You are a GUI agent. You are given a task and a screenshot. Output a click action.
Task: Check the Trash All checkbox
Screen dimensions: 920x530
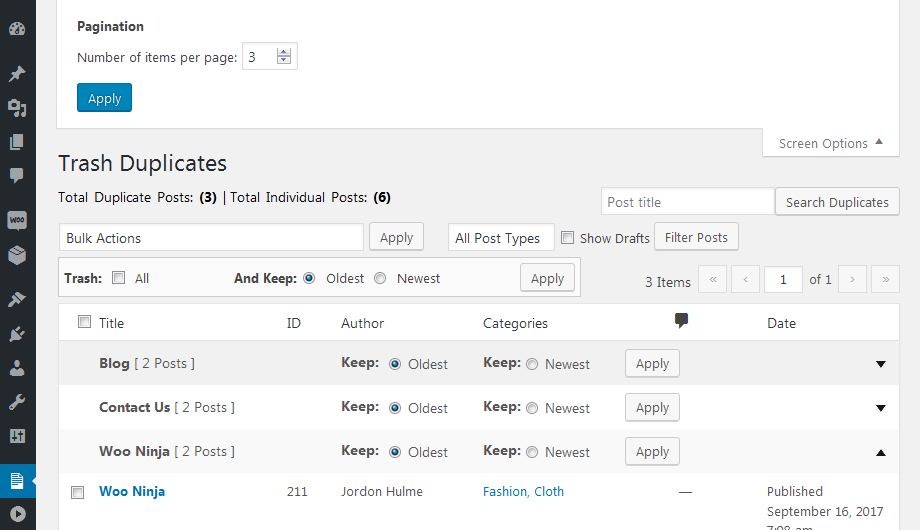tap(119, 278)
